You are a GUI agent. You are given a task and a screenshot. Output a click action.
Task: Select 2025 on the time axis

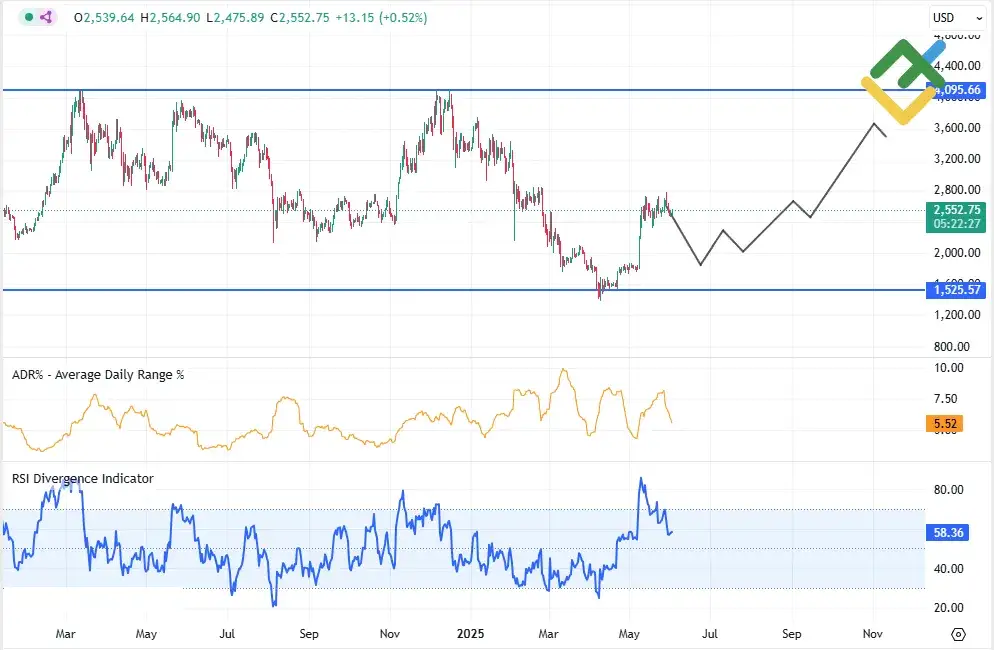tap(470, 633)
